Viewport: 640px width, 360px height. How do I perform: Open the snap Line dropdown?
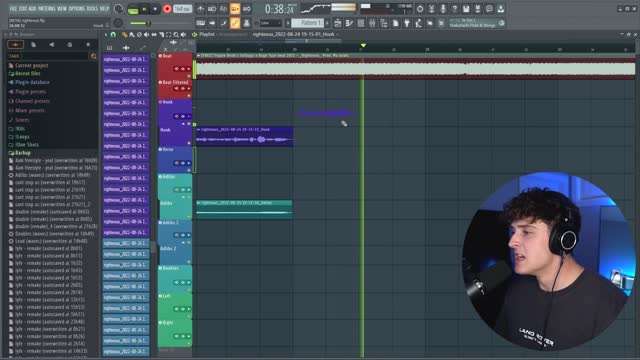[271, 23]
